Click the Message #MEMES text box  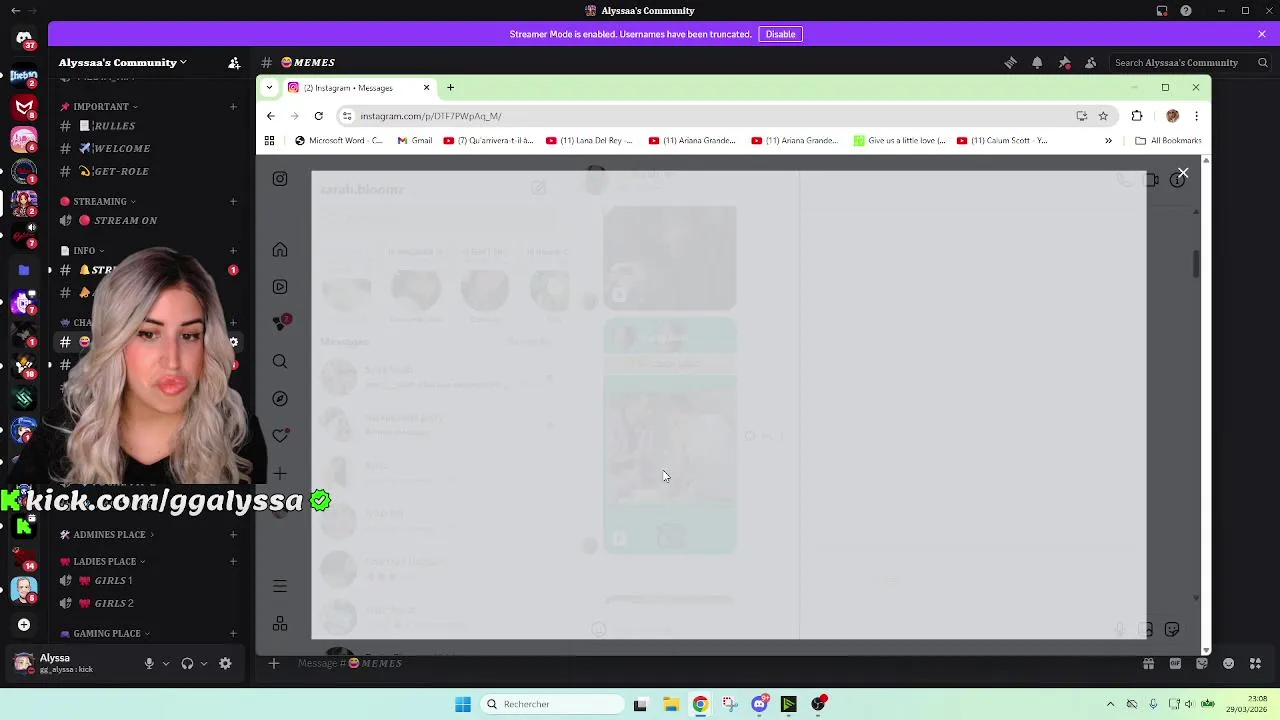click(700, 663)
